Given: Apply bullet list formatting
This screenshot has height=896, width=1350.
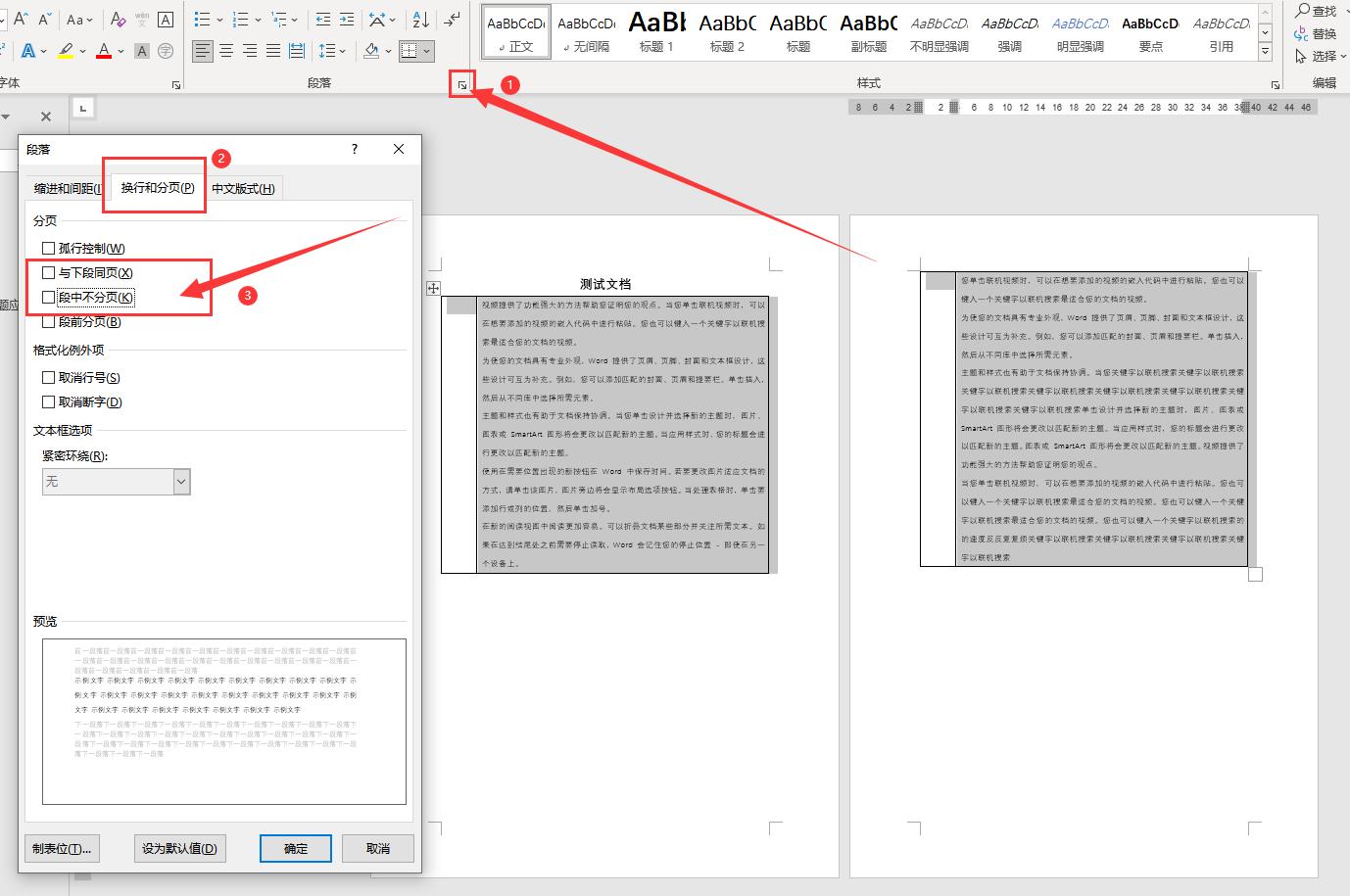Looking at the screenshot, I should click(x=203, y=20).
